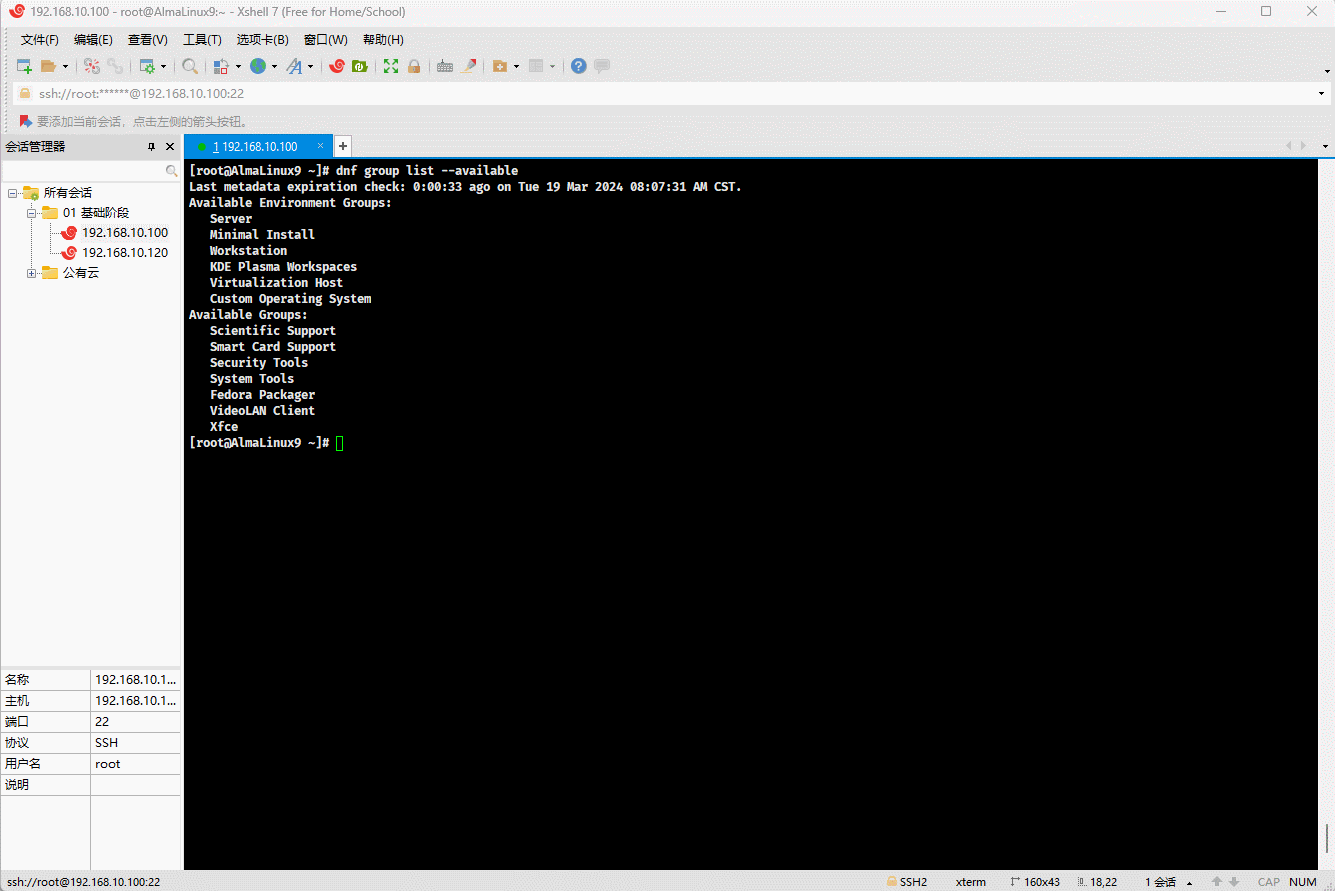The image size is (1335, 891).
Task: Select session 192.168.10.120 in the tree
Action: click(x=124, y=253)
